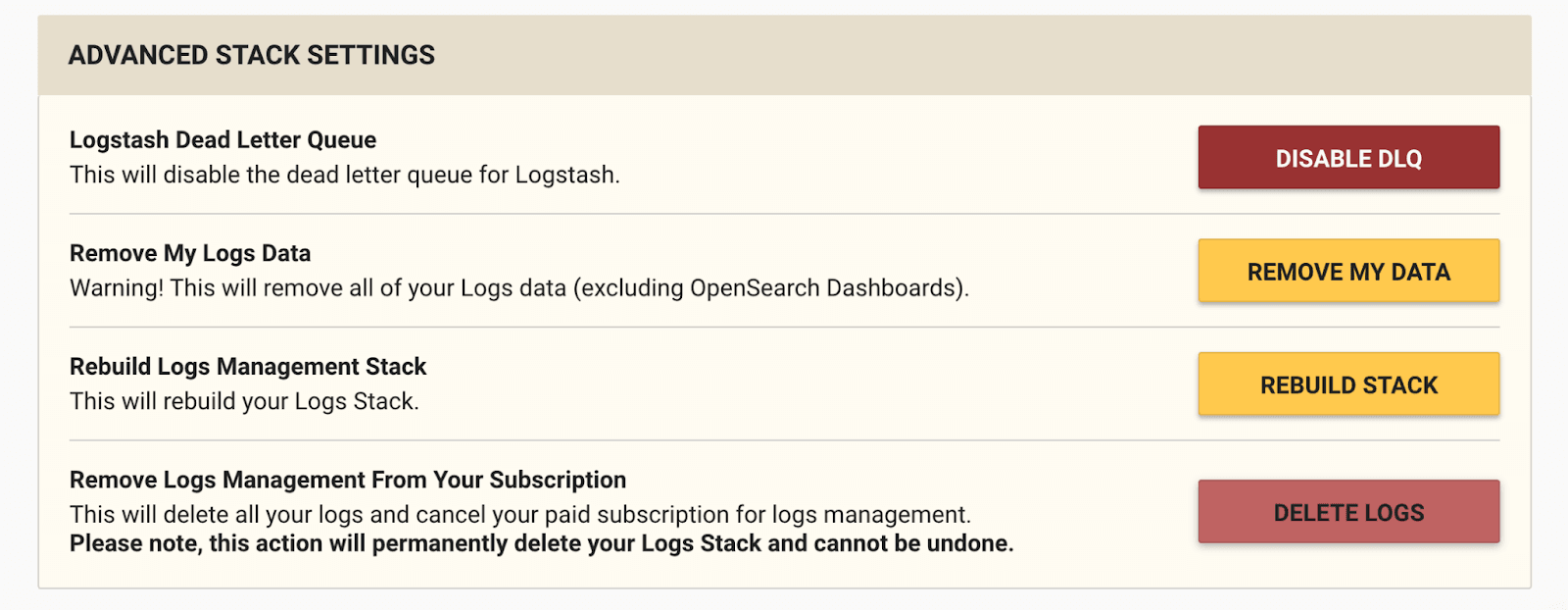Click the ADVANCED STACK SETTINGS header
Viewport: 1568px width, 610px height.
coord(252,55)
